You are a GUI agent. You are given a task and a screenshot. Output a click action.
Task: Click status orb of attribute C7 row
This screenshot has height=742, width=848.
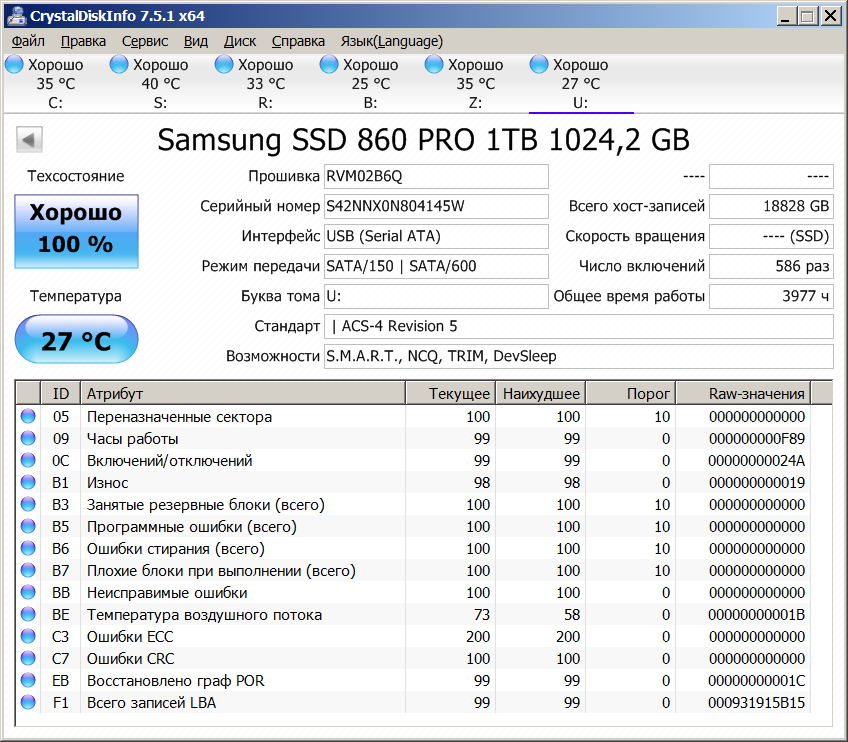[28, 658]
